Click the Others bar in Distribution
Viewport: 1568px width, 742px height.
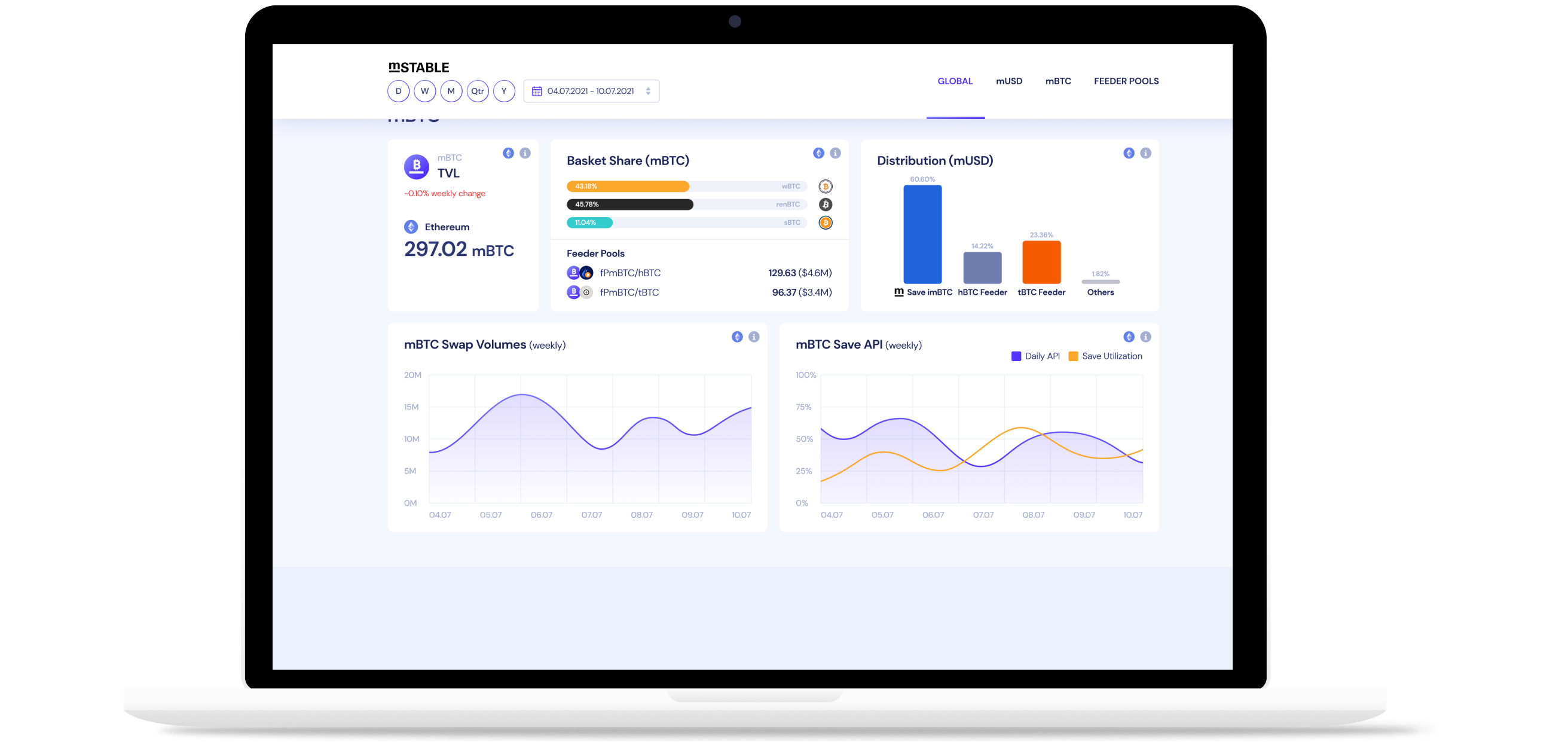[1100, 282]
